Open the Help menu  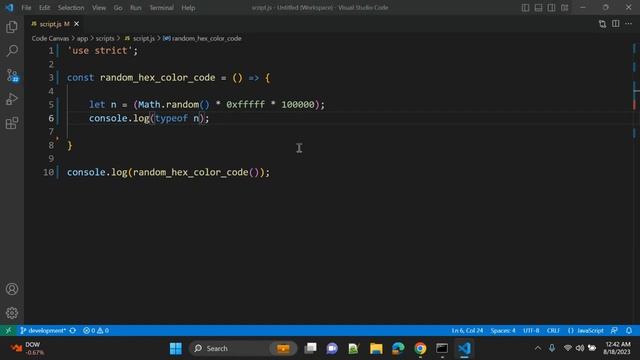[188, 8]
